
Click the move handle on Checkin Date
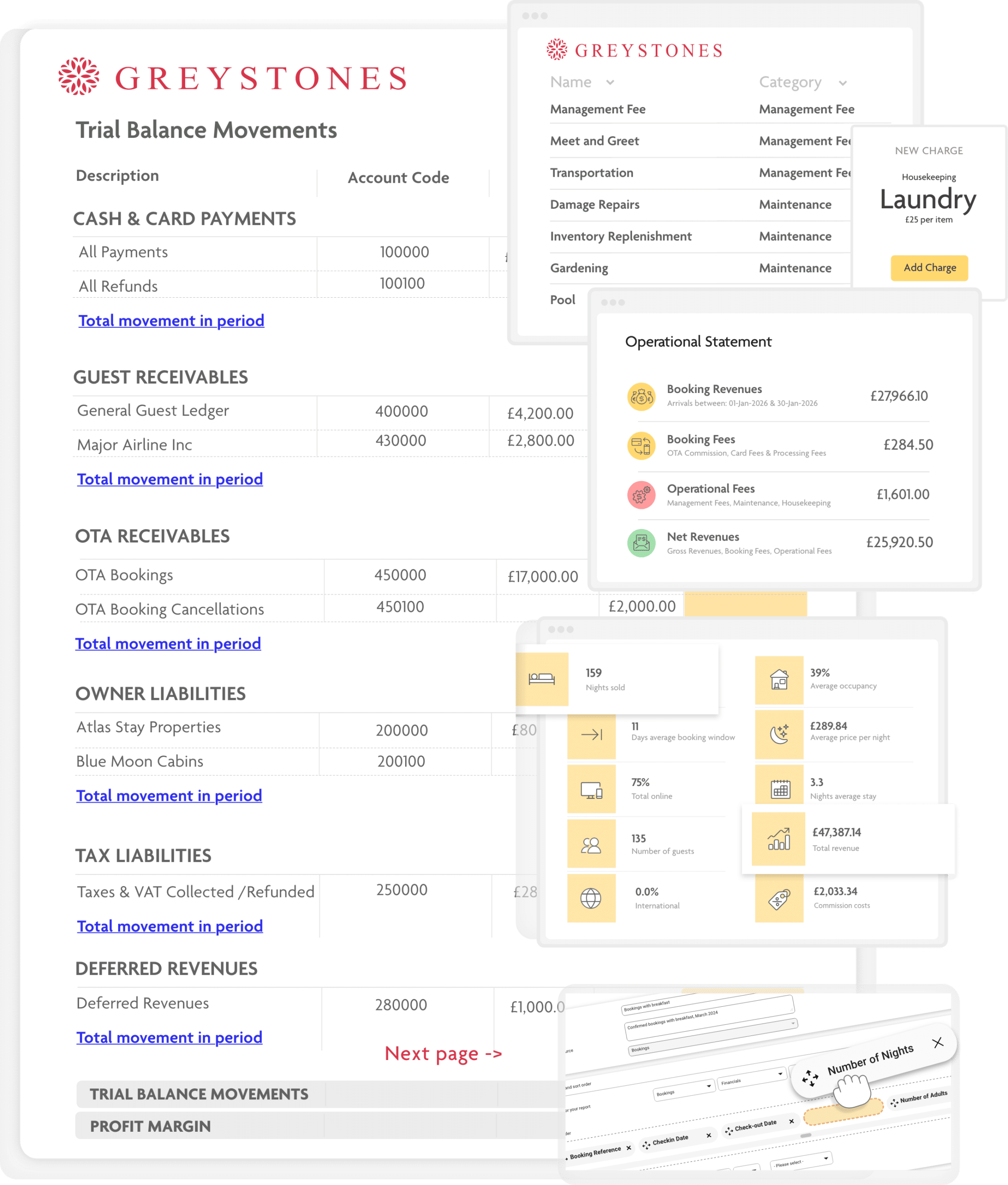[646, 1145]
